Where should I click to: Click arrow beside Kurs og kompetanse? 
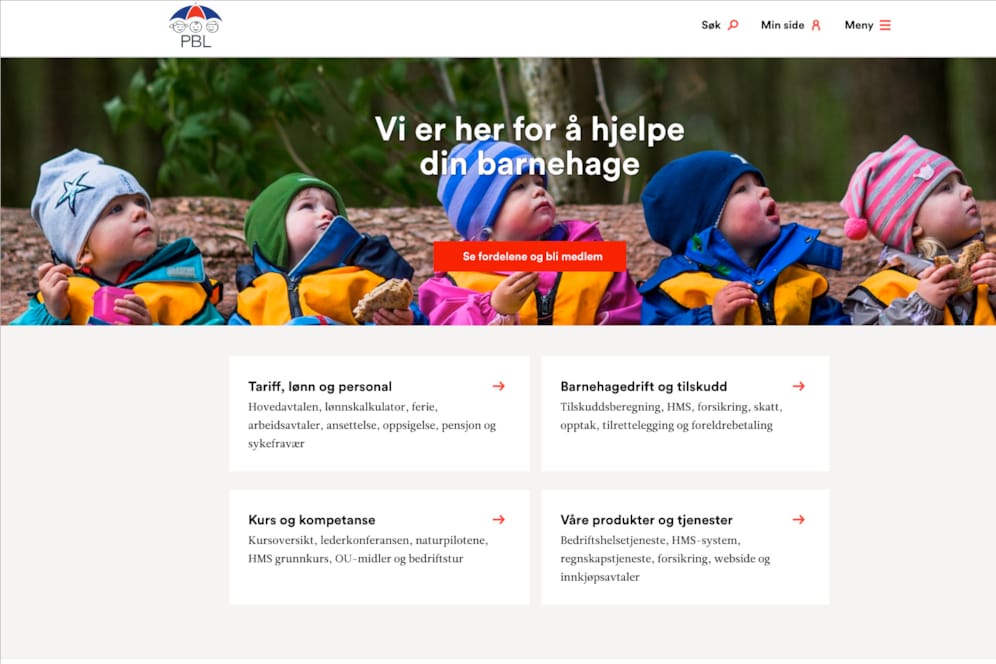click(x=499, y=519)
